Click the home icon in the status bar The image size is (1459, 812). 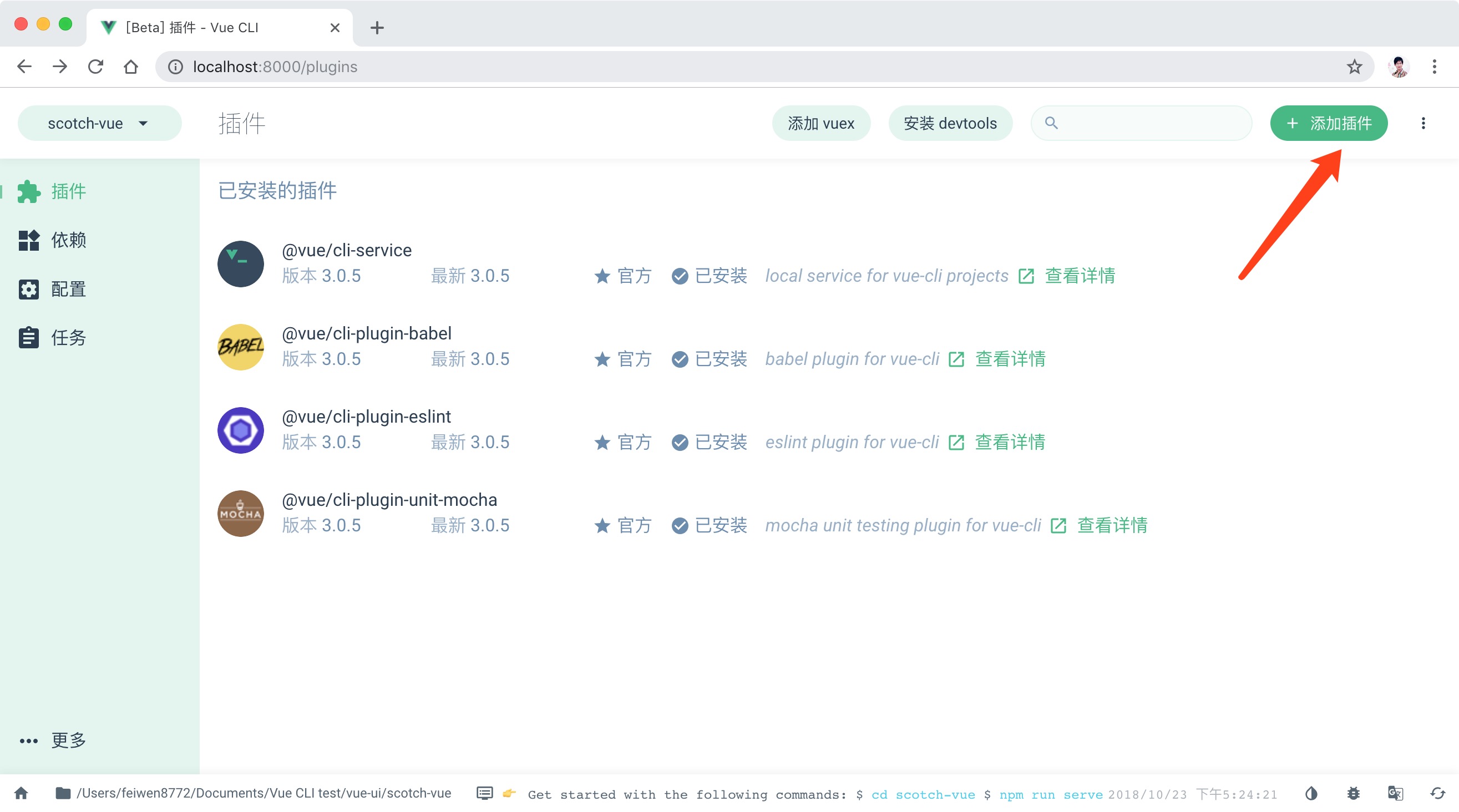[22, 793]
